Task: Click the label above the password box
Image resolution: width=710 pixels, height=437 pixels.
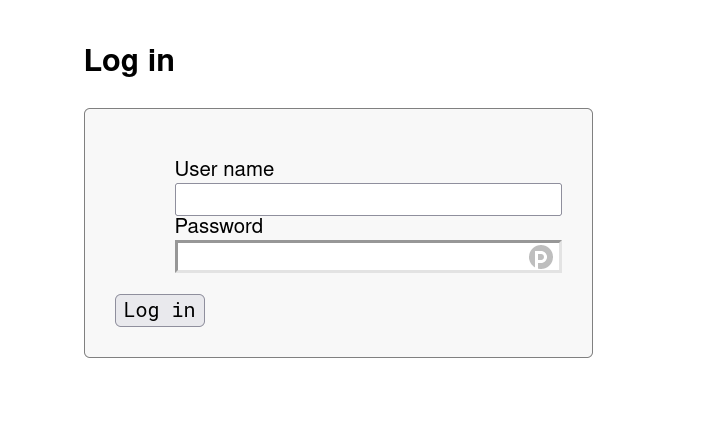Action: 218,226
